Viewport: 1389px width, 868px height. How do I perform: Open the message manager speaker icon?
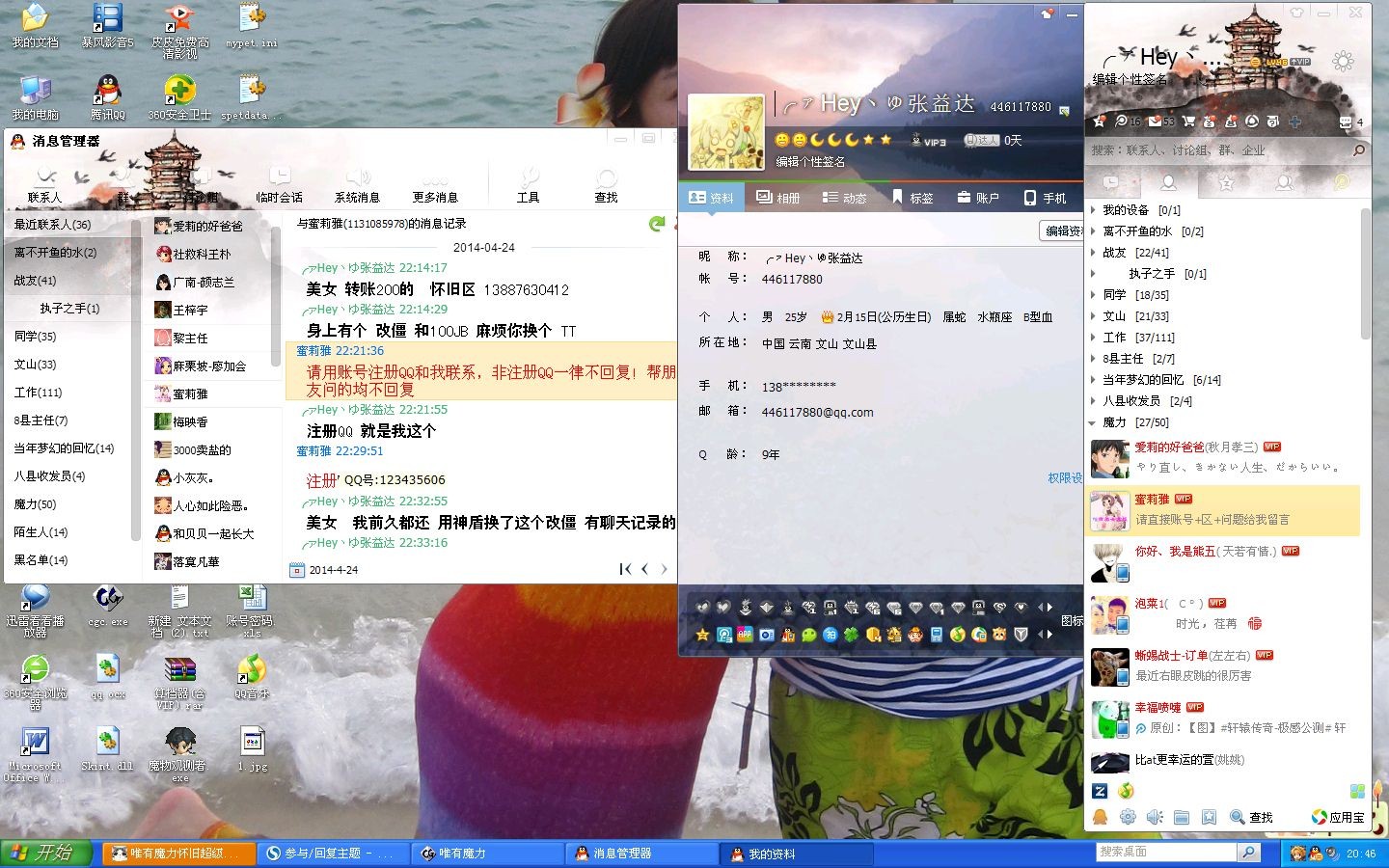click(1155, 817)
